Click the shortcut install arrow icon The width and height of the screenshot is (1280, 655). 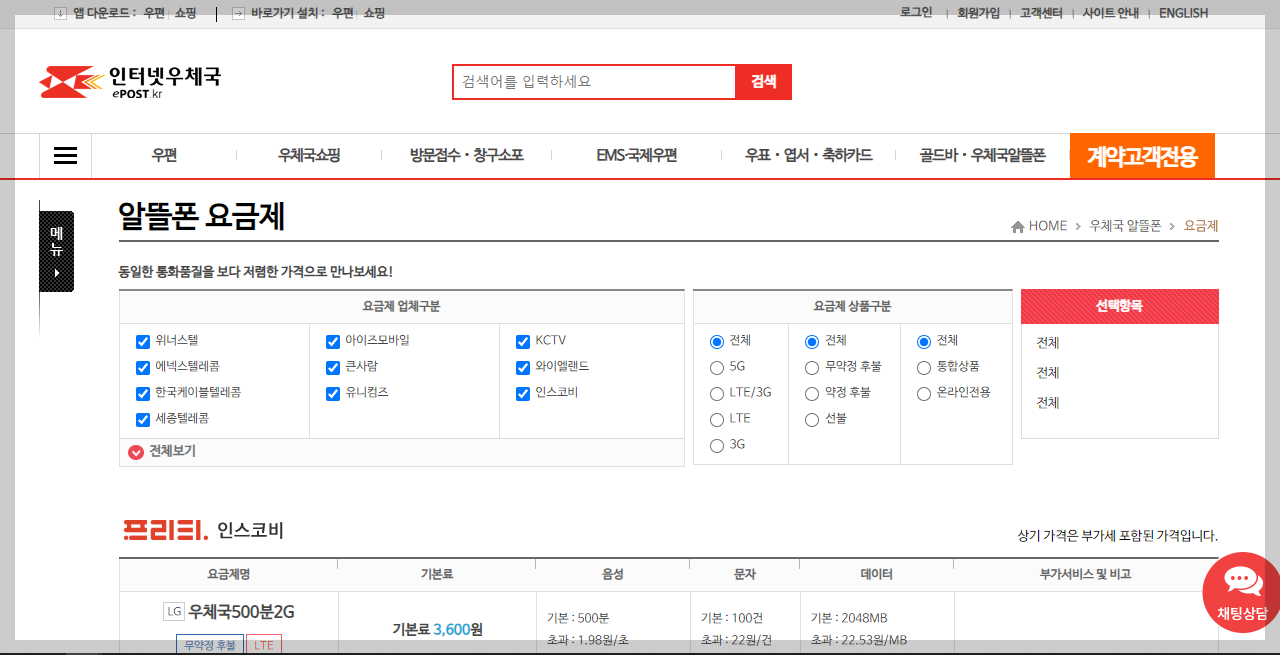click(x=237, y=13)
